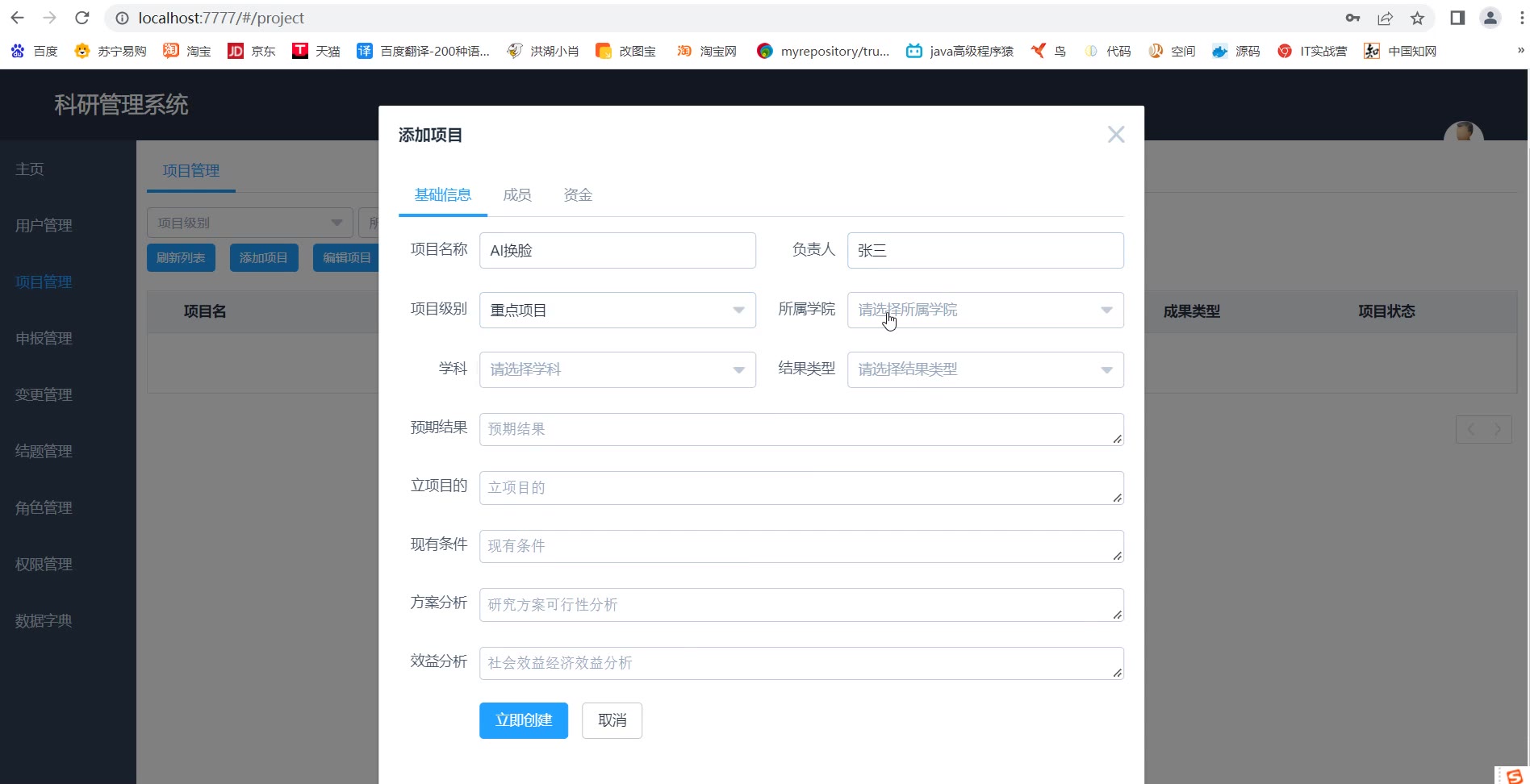Click the password key icon in address bar

point(1352,18)
